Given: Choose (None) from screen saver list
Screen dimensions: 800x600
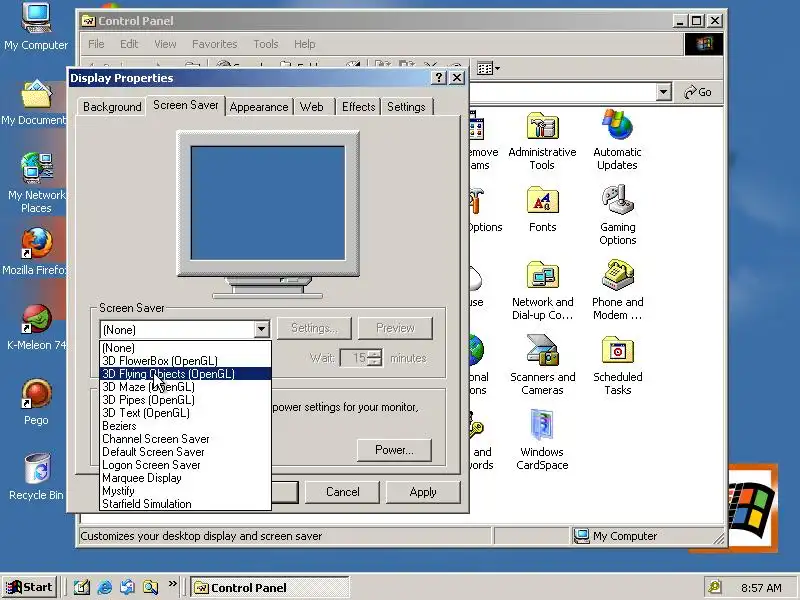Looking at the screenshot, I should coord(185,348).
